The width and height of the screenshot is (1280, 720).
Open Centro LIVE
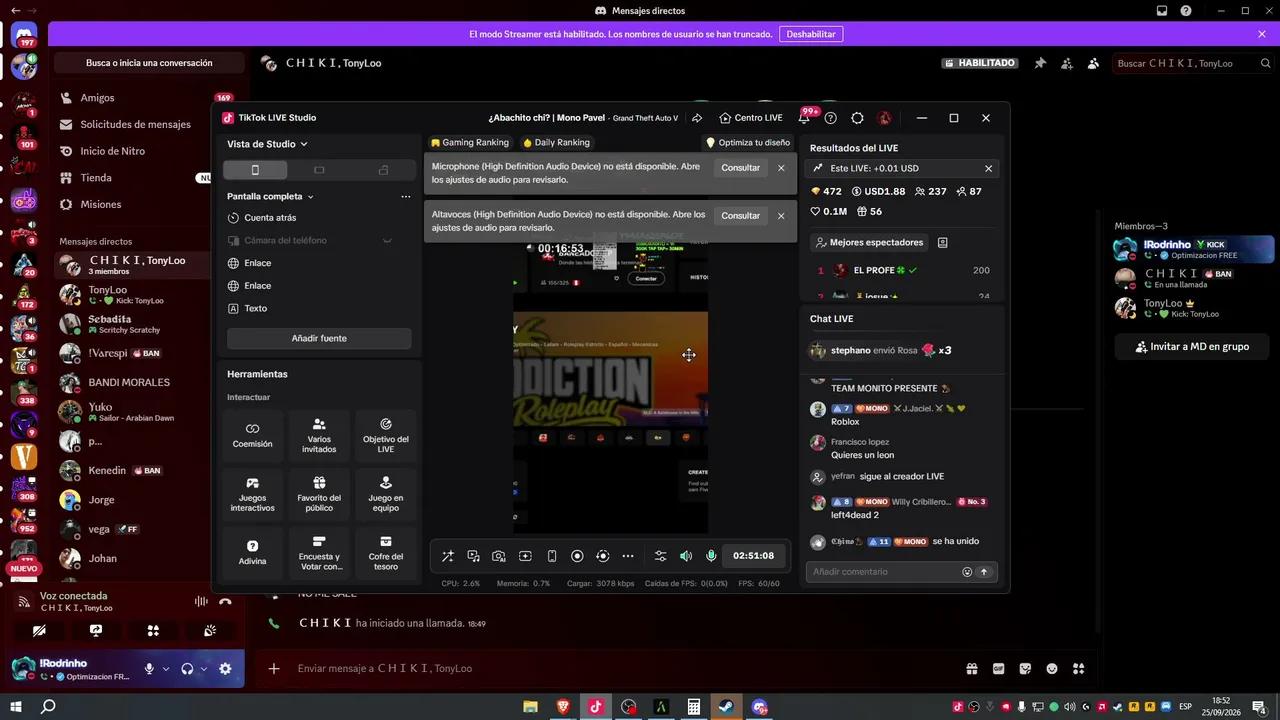(751, 118)
